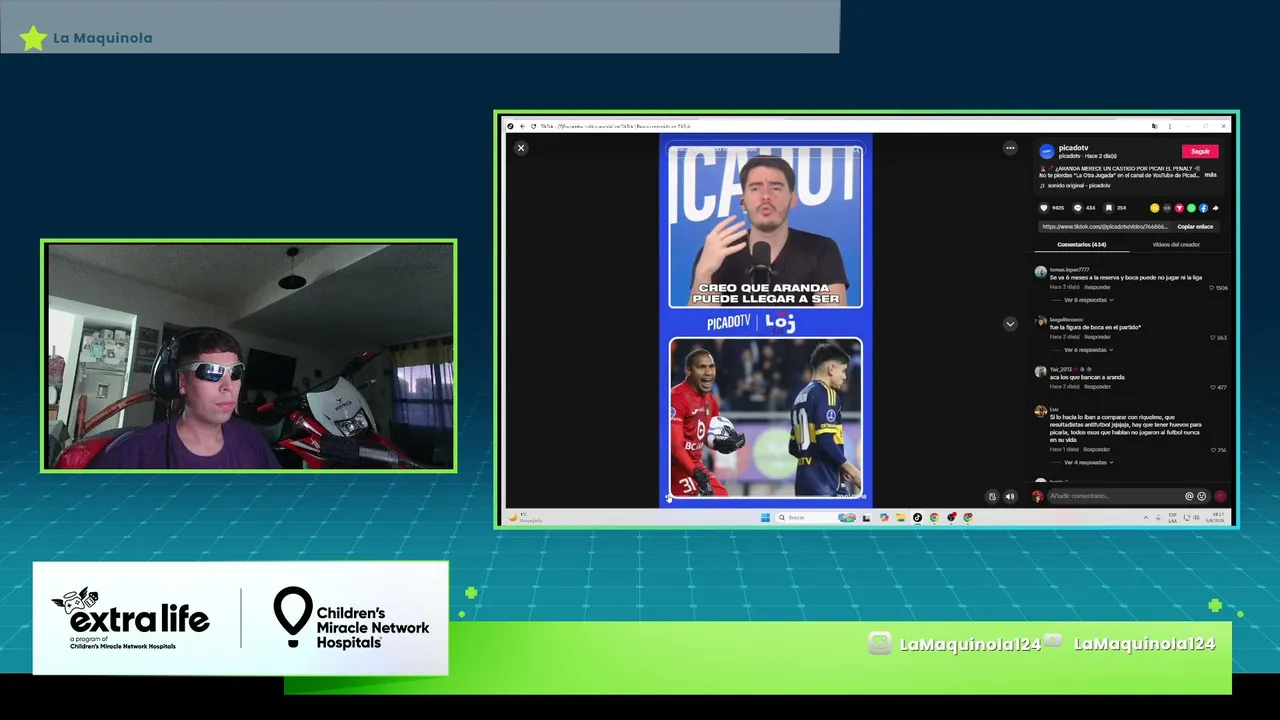
Task: Click the TikTok video URL field
Action: [x=1106, y=227]
